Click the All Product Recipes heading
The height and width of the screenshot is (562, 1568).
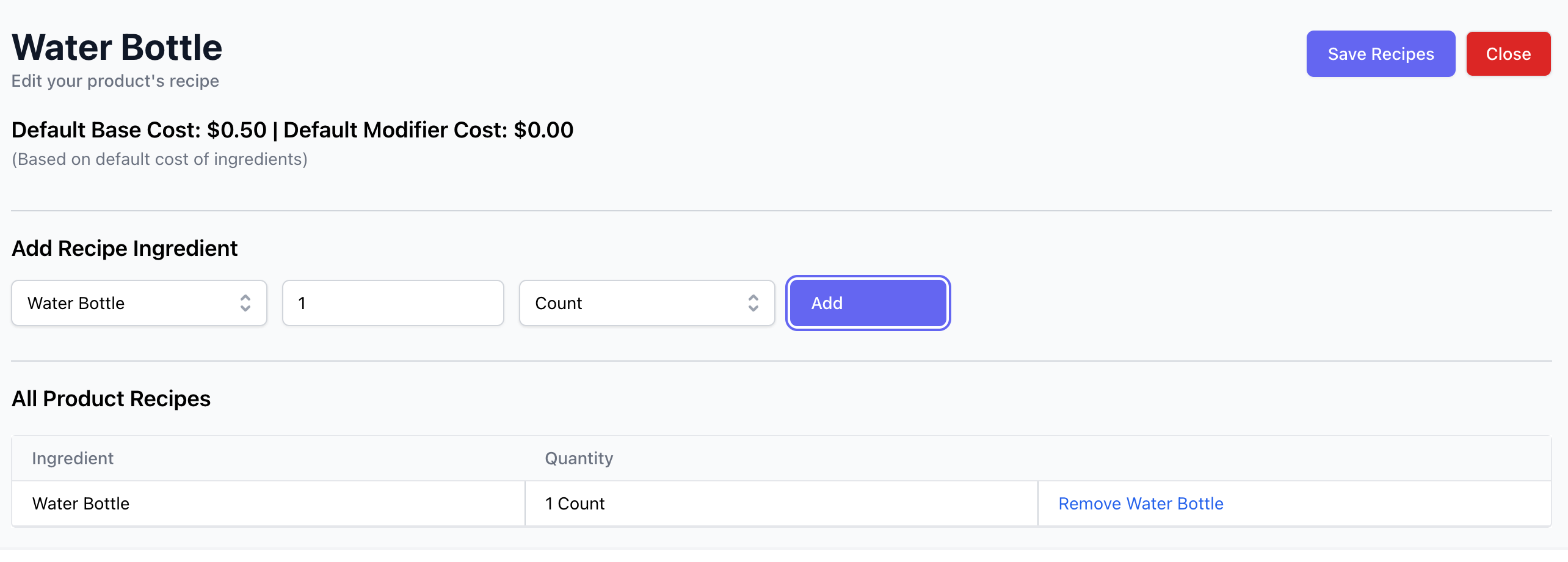[111, 399]
